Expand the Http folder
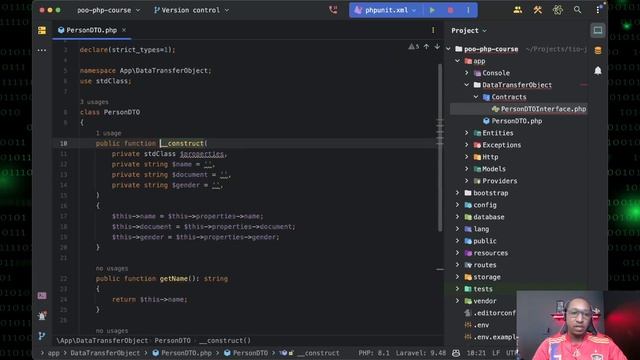The width and height of the screenshot is (640, 360). tap(467, 157)
